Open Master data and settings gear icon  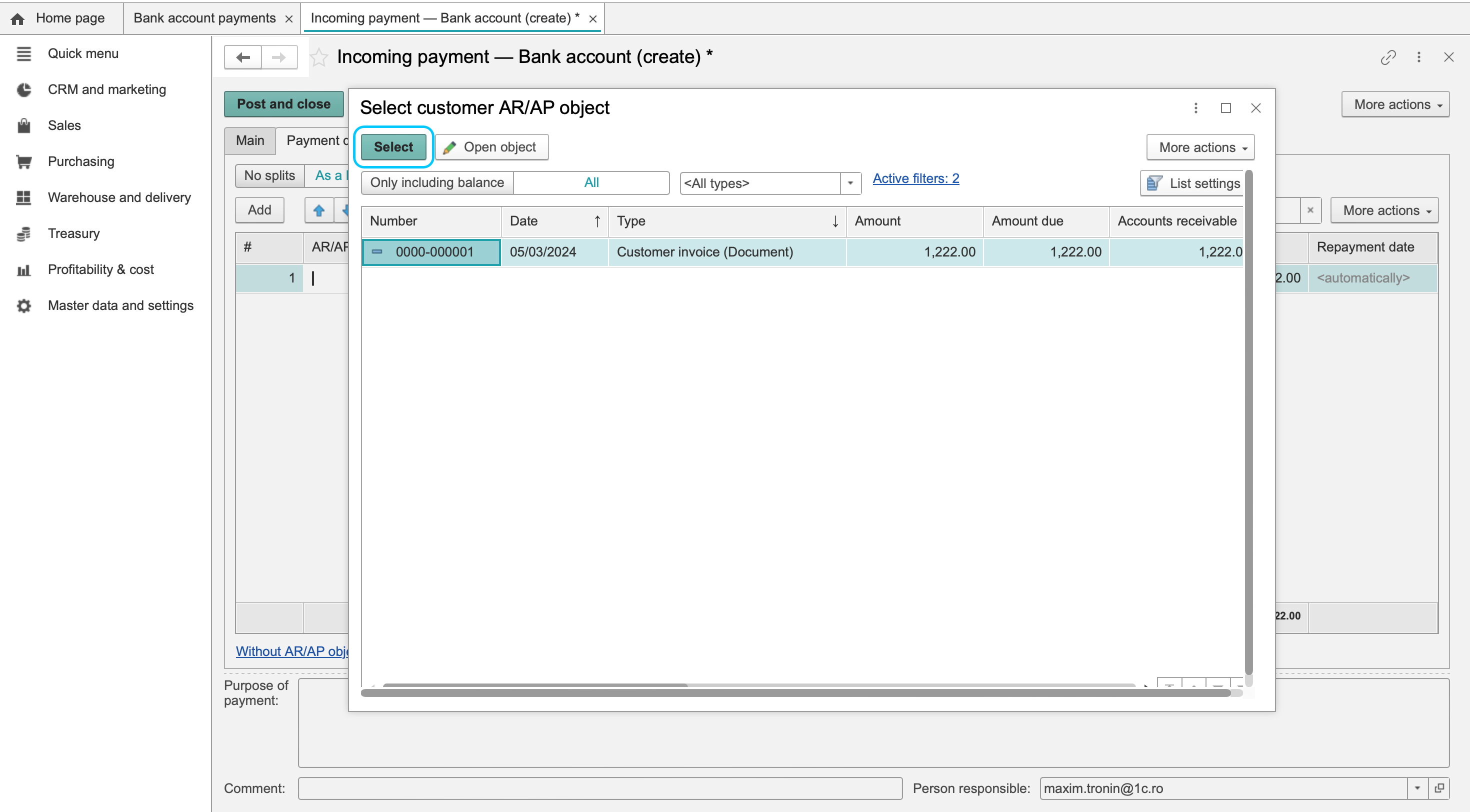pos(23,306)
